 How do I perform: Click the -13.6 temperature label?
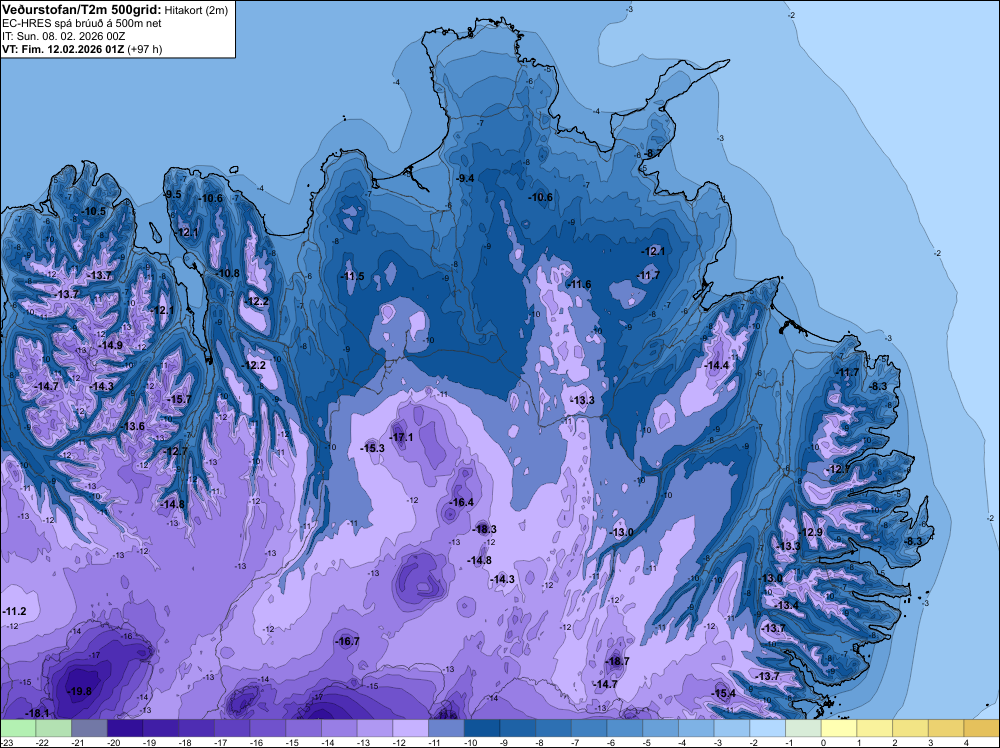(133, 427)
